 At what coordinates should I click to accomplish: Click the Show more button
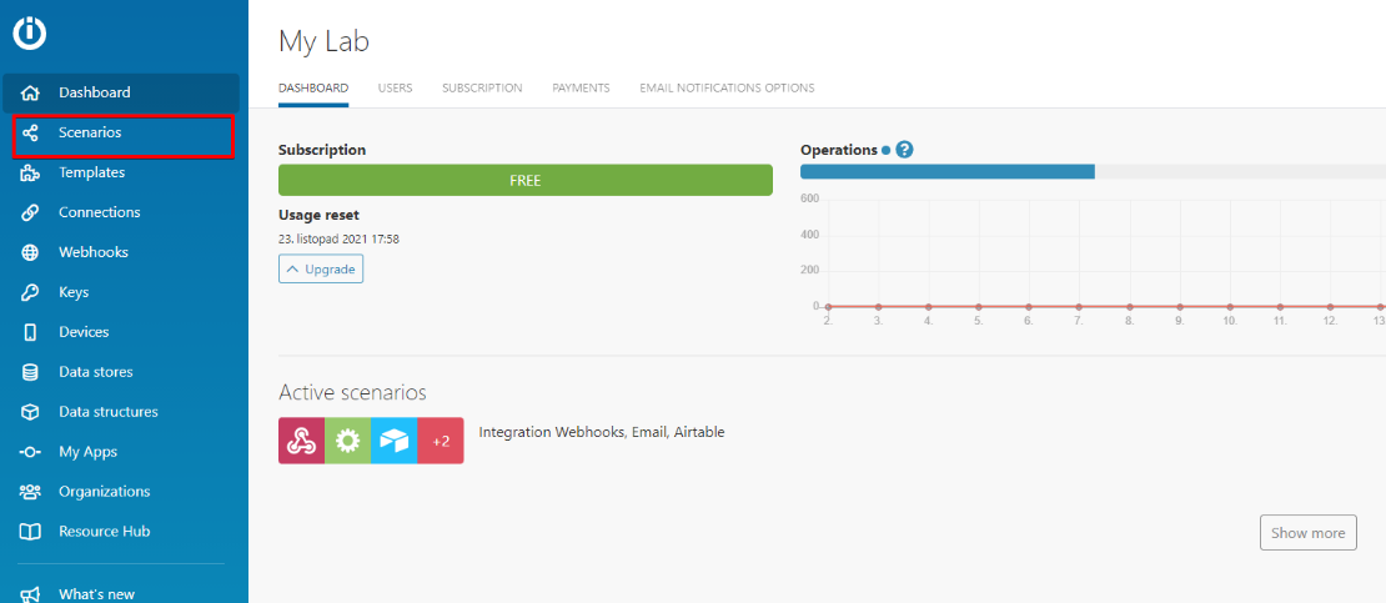tap(1307, 533)
